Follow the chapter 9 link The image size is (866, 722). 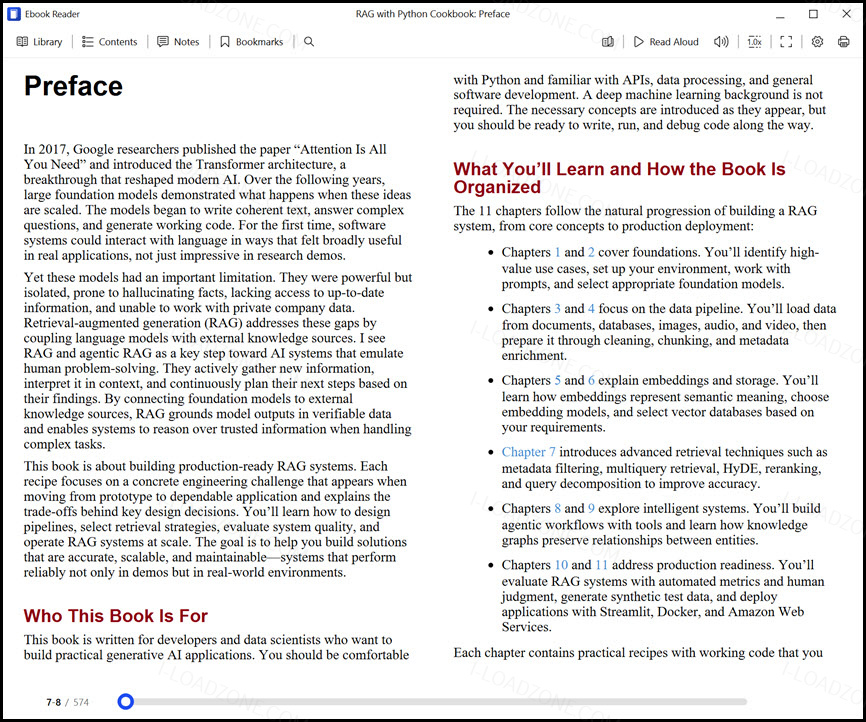591,508
